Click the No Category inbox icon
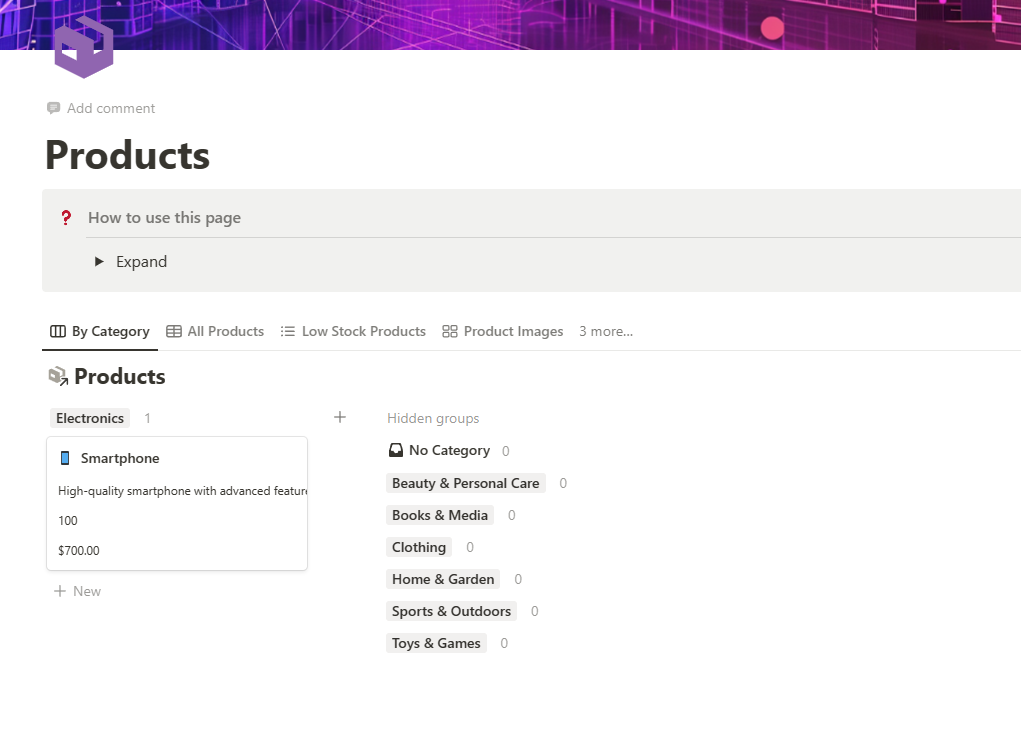This screenshot has width=1021, height=731. (396, 451)
